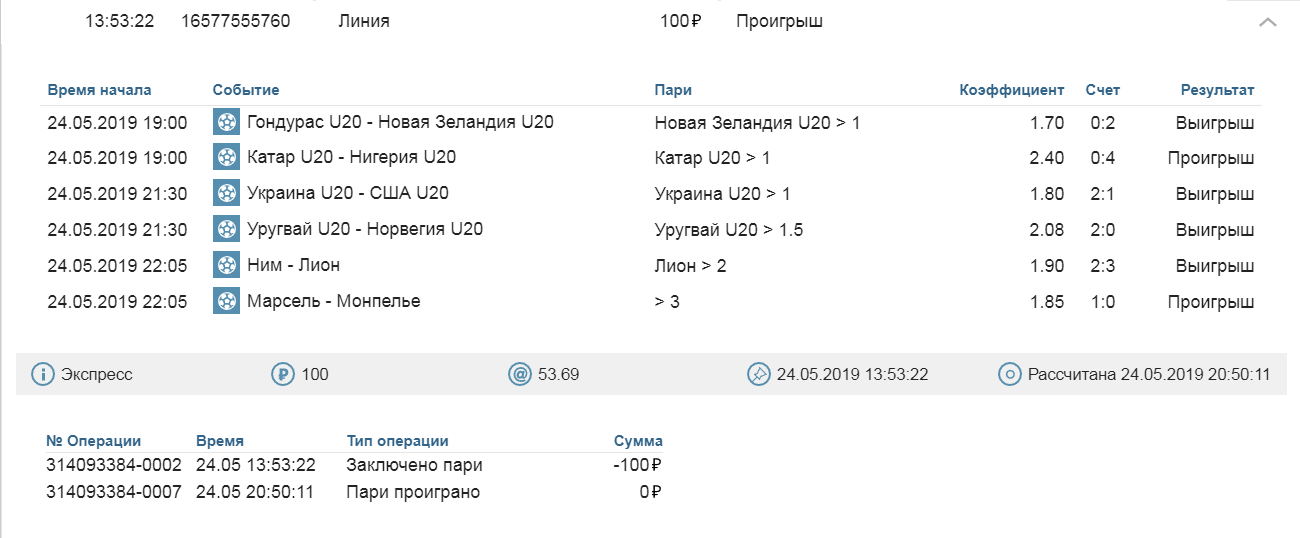The image size is (1300, 538).
Task: Click the Коэффициент column header
Action: tap(1011, 90)
